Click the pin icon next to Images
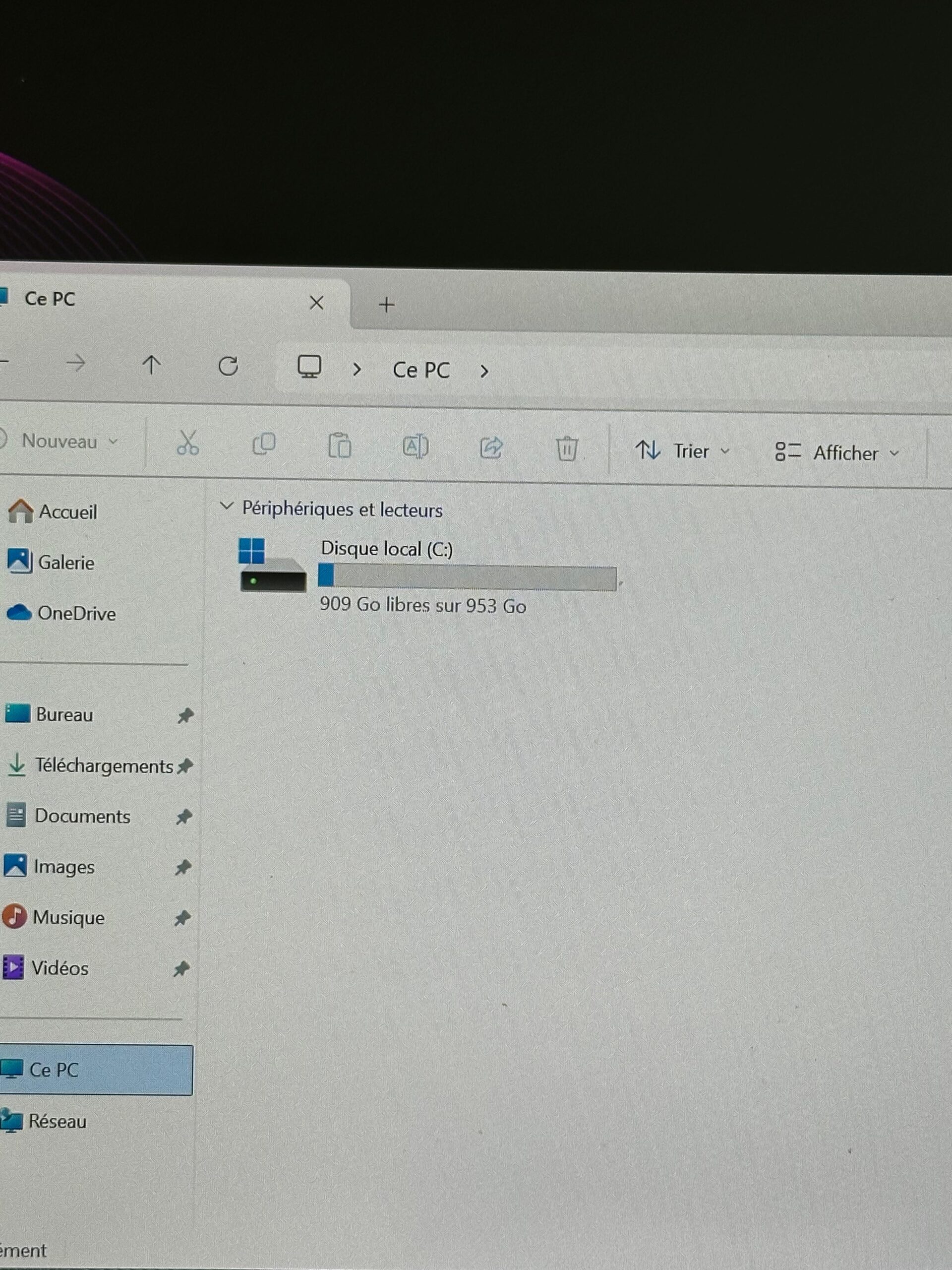 182,867
